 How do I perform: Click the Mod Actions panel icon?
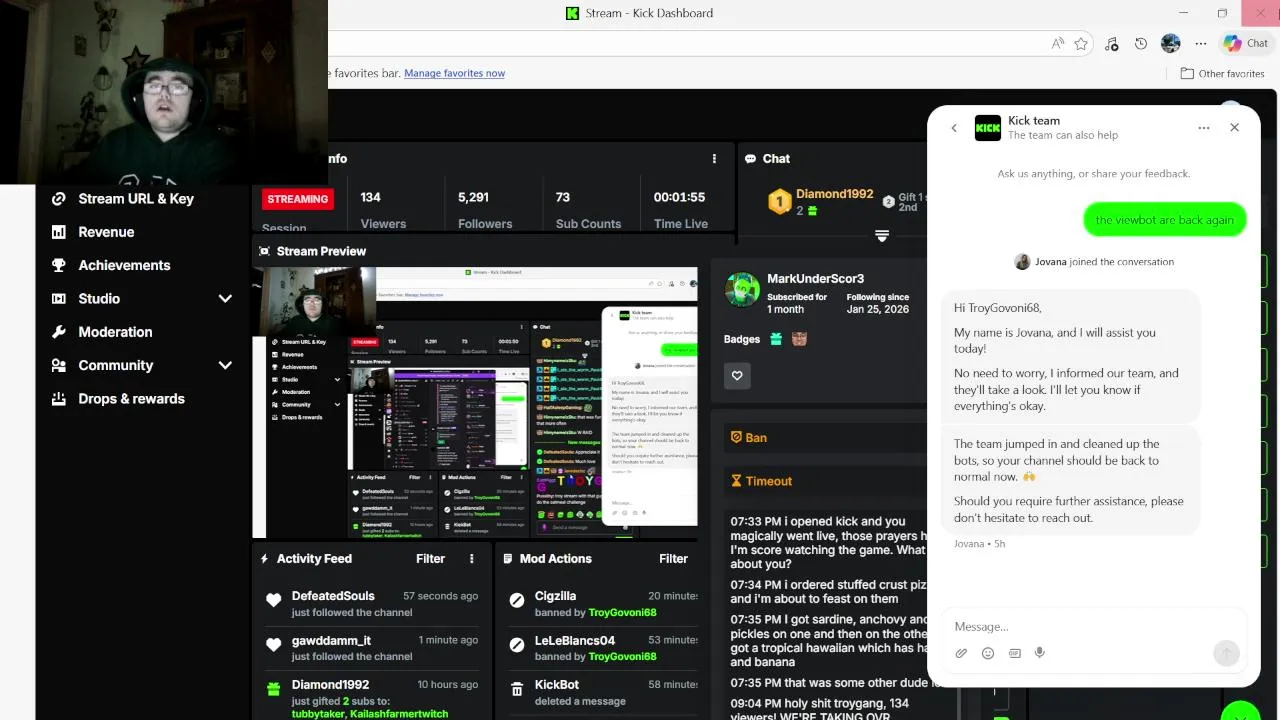(508, 559)
